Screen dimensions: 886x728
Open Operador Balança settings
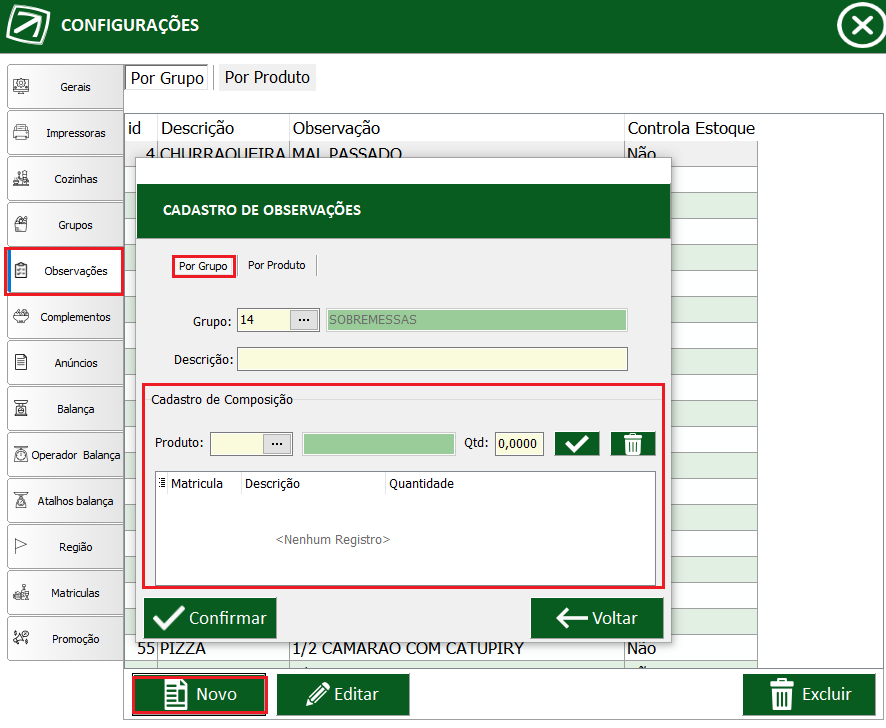(x=66, y=455)
